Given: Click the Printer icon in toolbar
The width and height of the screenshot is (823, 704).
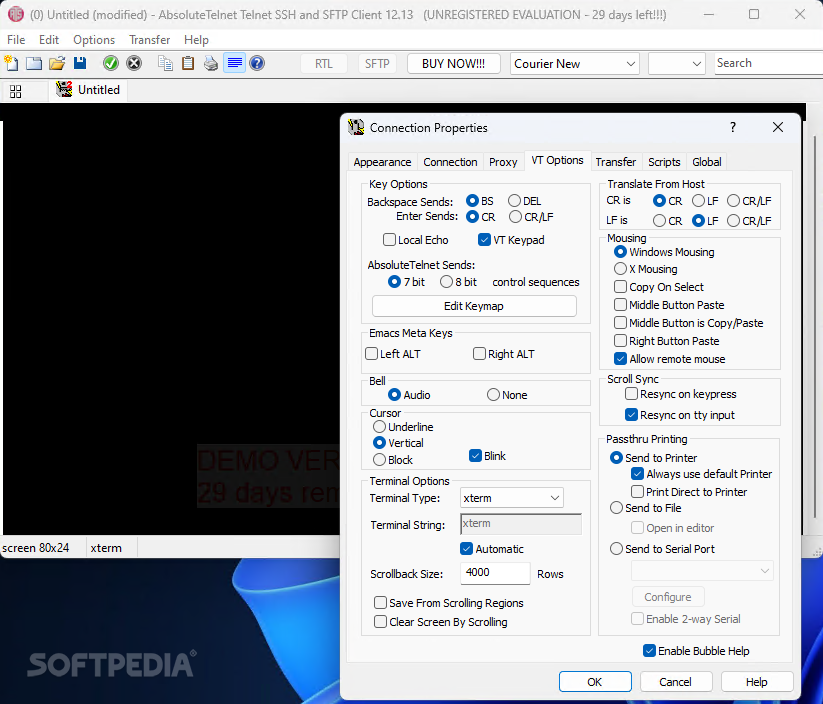Looking at the screenshot, I should tap(211, 64).
